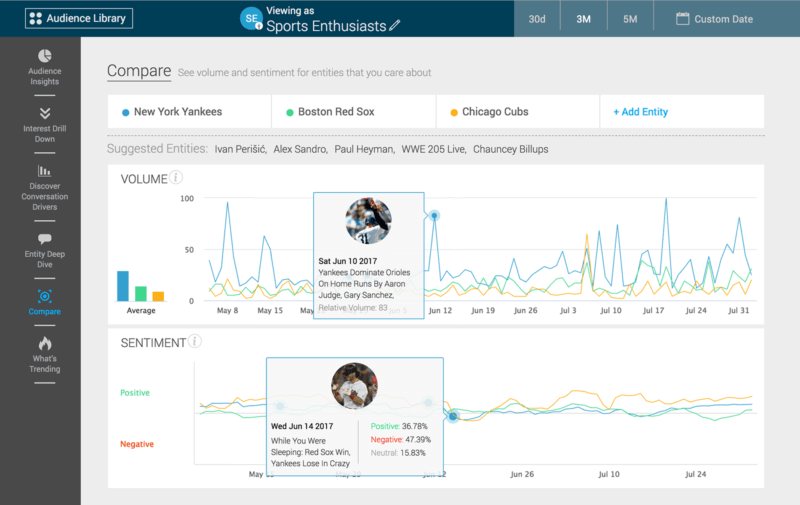The width and height of the screenshot is (800, 505).
Task: Click the Positive: 36.78% value
Action: tap(399, 426)
